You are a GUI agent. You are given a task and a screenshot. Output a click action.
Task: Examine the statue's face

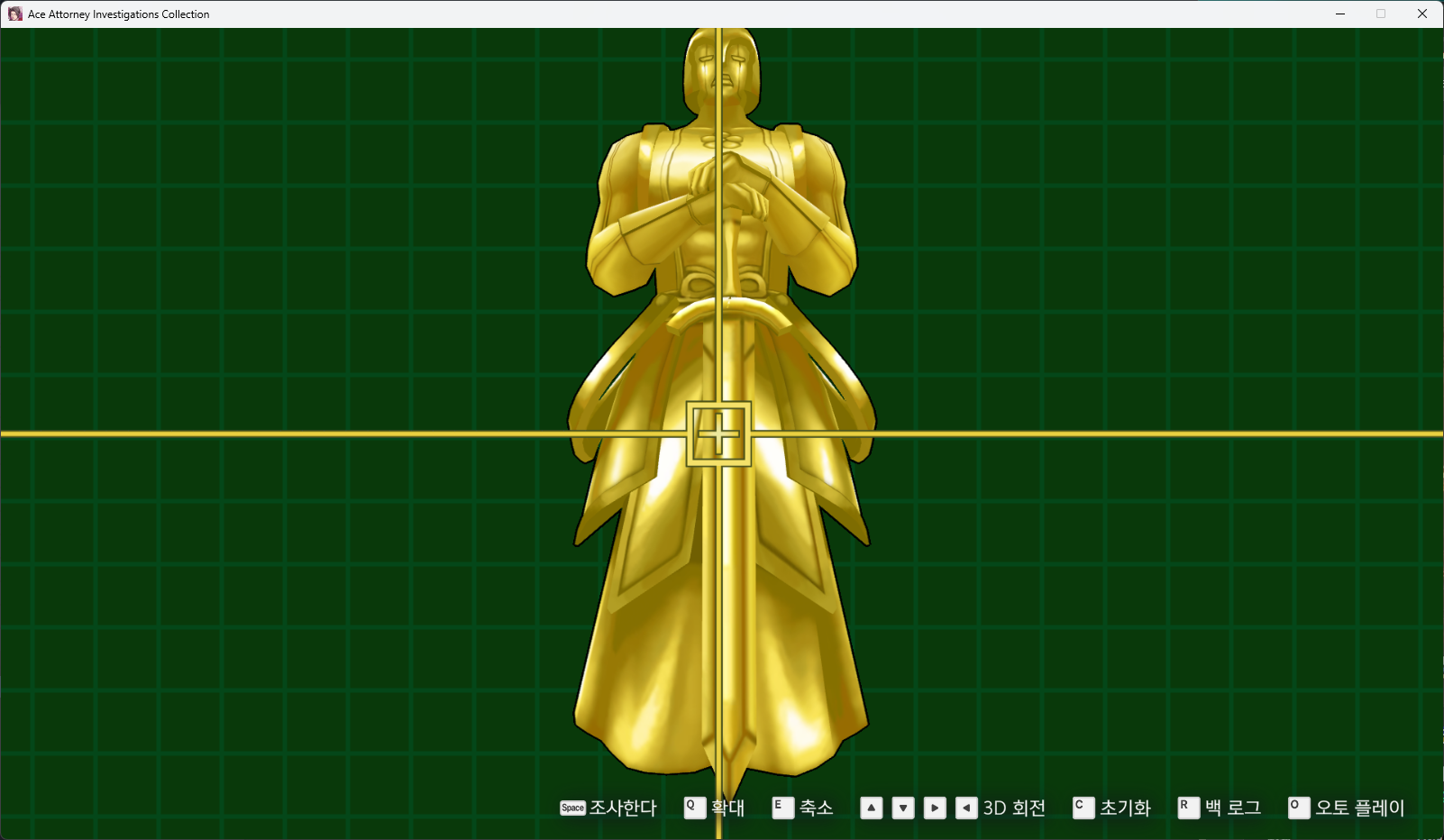[722, 70]
